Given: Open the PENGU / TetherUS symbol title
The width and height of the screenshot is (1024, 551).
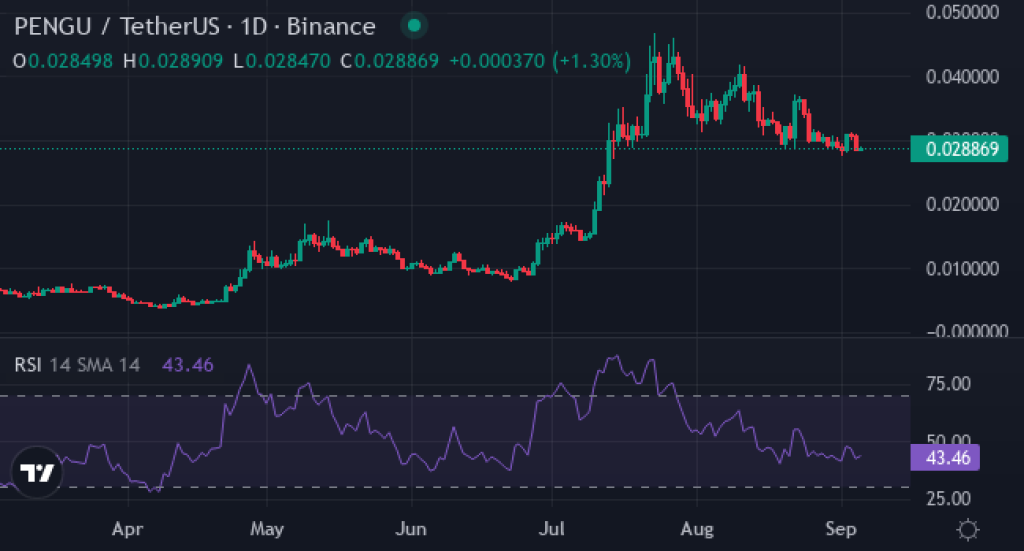Looking at the screenshot, I should tap(195, 27).
